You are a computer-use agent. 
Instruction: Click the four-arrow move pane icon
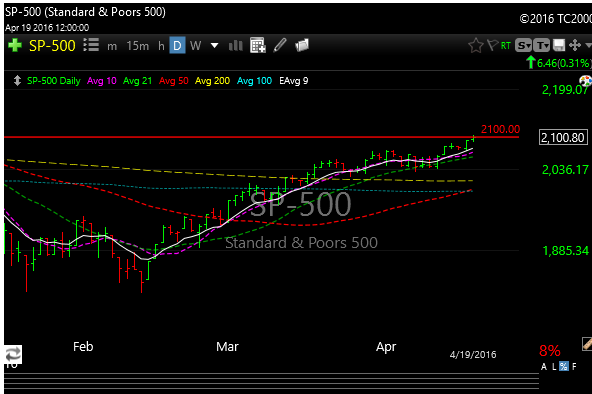click(575, 46)
